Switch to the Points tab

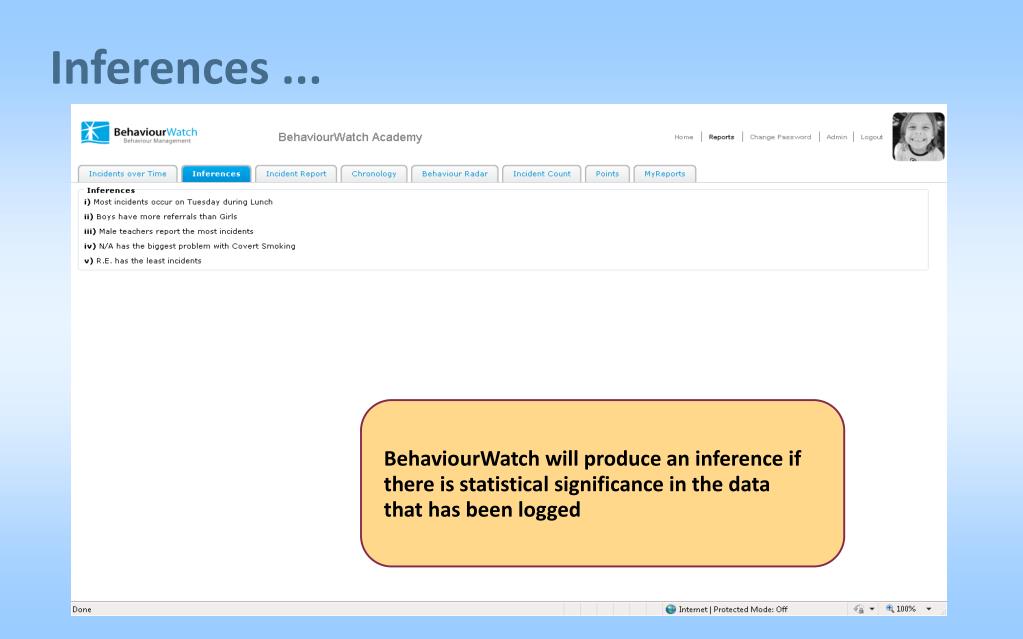pos(607,174)
